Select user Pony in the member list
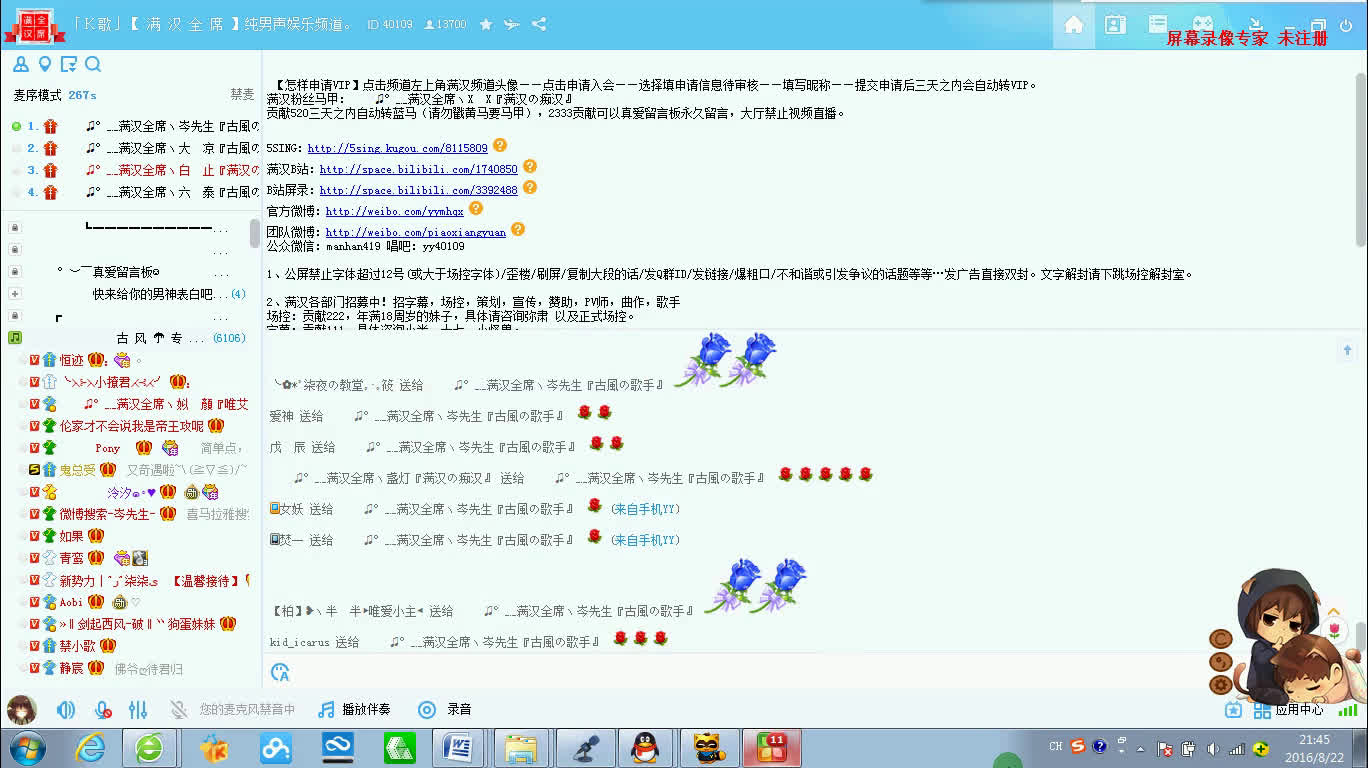This screenshot has width=1368, height=768. (107, 448)
